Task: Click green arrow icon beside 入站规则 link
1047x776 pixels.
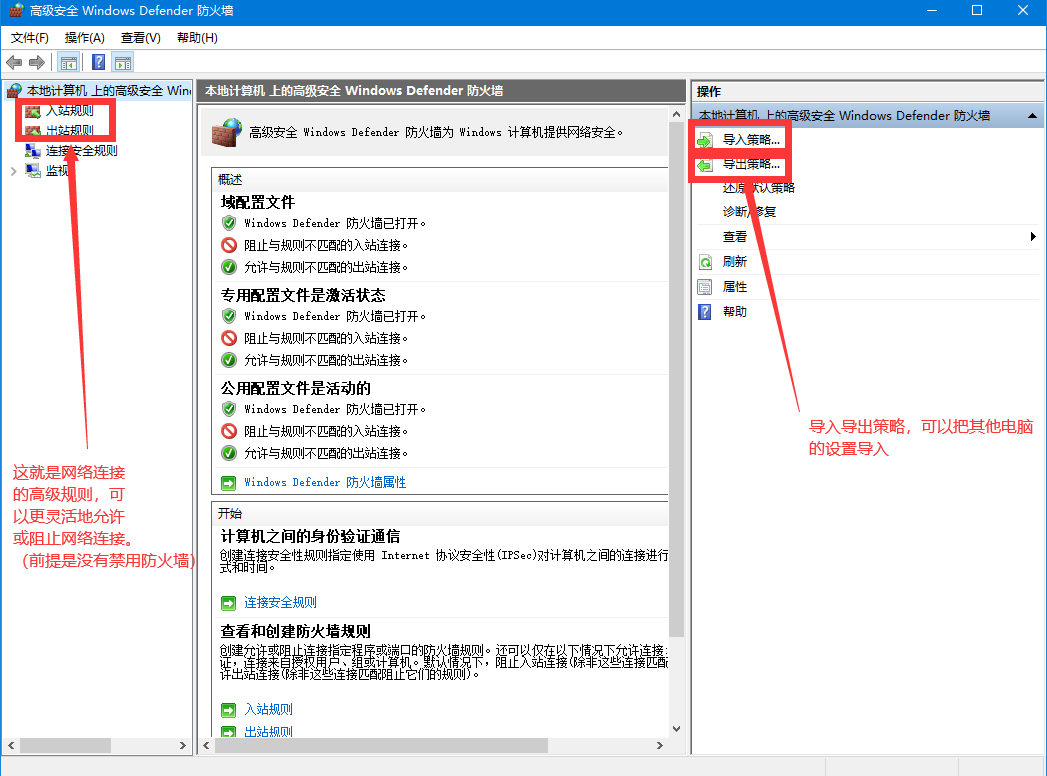Action: pyautogui.click(x=228, y=710)
